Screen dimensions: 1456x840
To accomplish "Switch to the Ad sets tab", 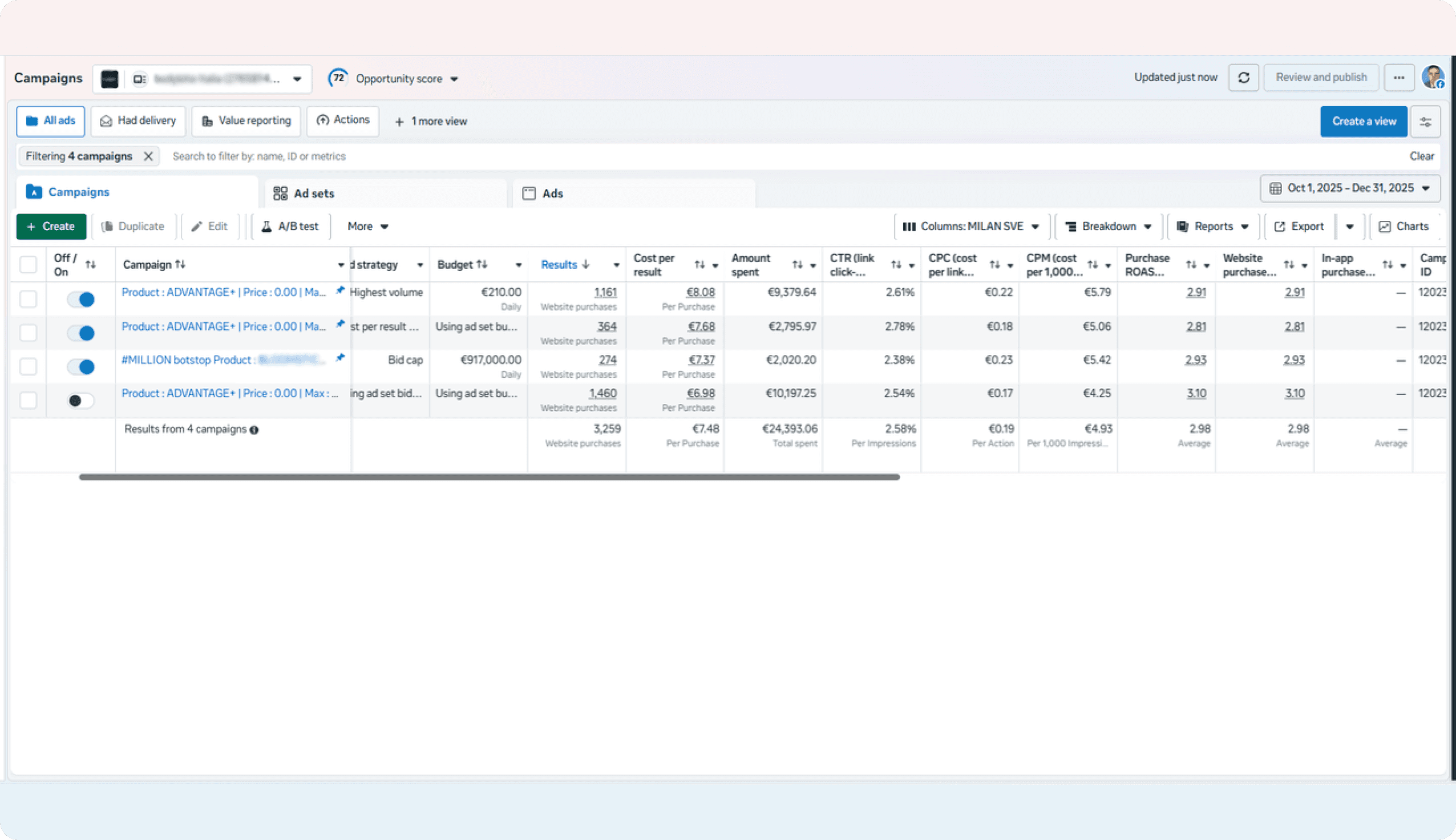I will (x=305, y=194).
